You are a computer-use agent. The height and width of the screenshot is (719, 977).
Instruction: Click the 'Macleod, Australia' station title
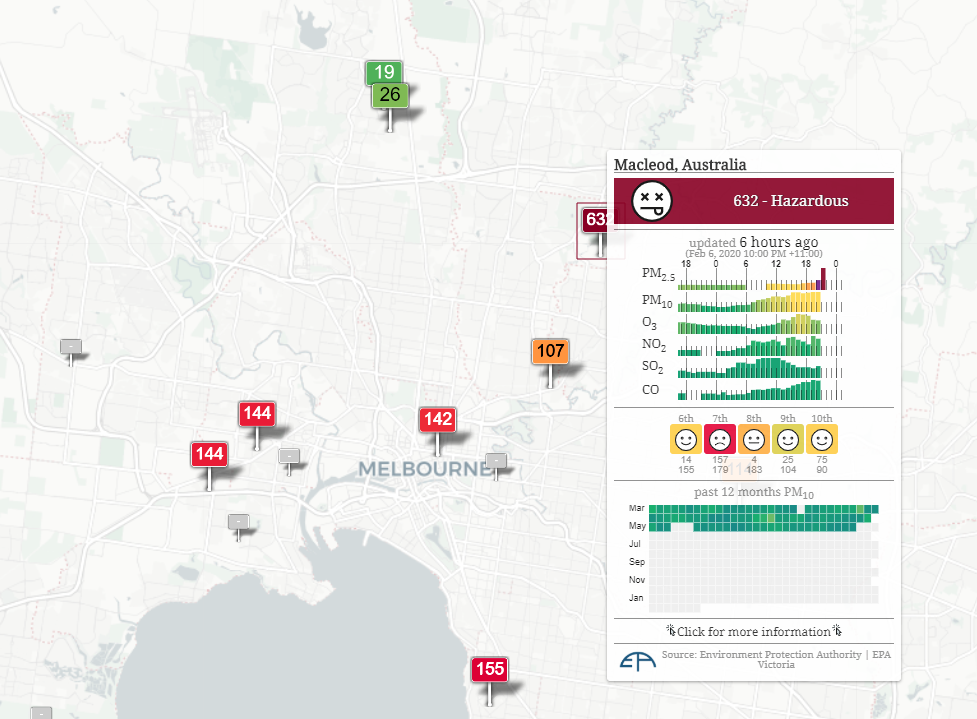[x=680, y=164]
